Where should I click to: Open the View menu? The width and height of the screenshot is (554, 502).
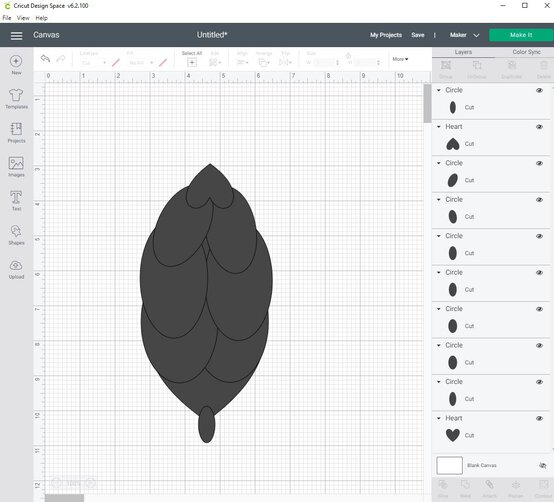point(23,18)
